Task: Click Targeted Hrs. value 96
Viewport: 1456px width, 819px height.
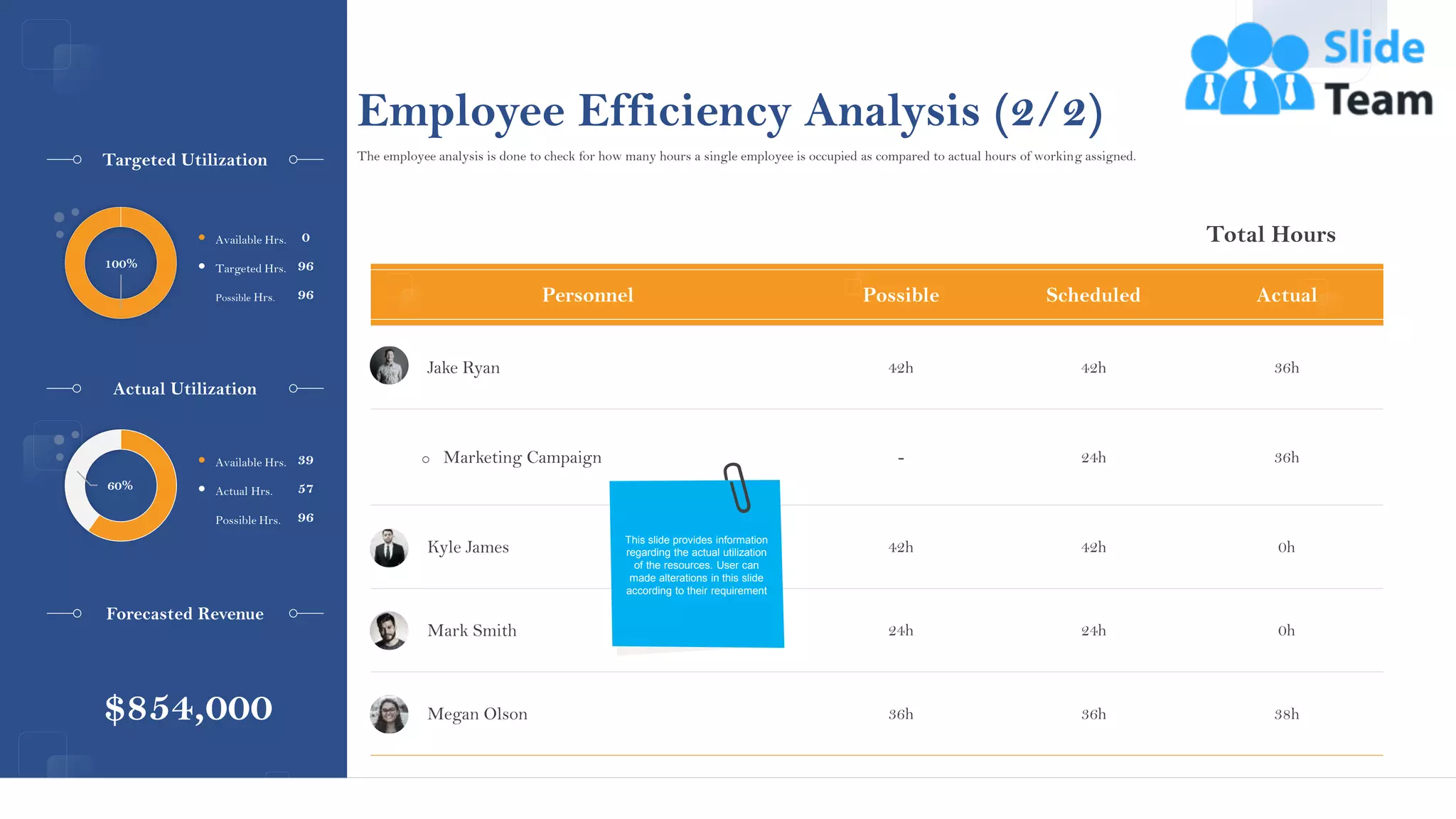Action: (x=306, y=267)
